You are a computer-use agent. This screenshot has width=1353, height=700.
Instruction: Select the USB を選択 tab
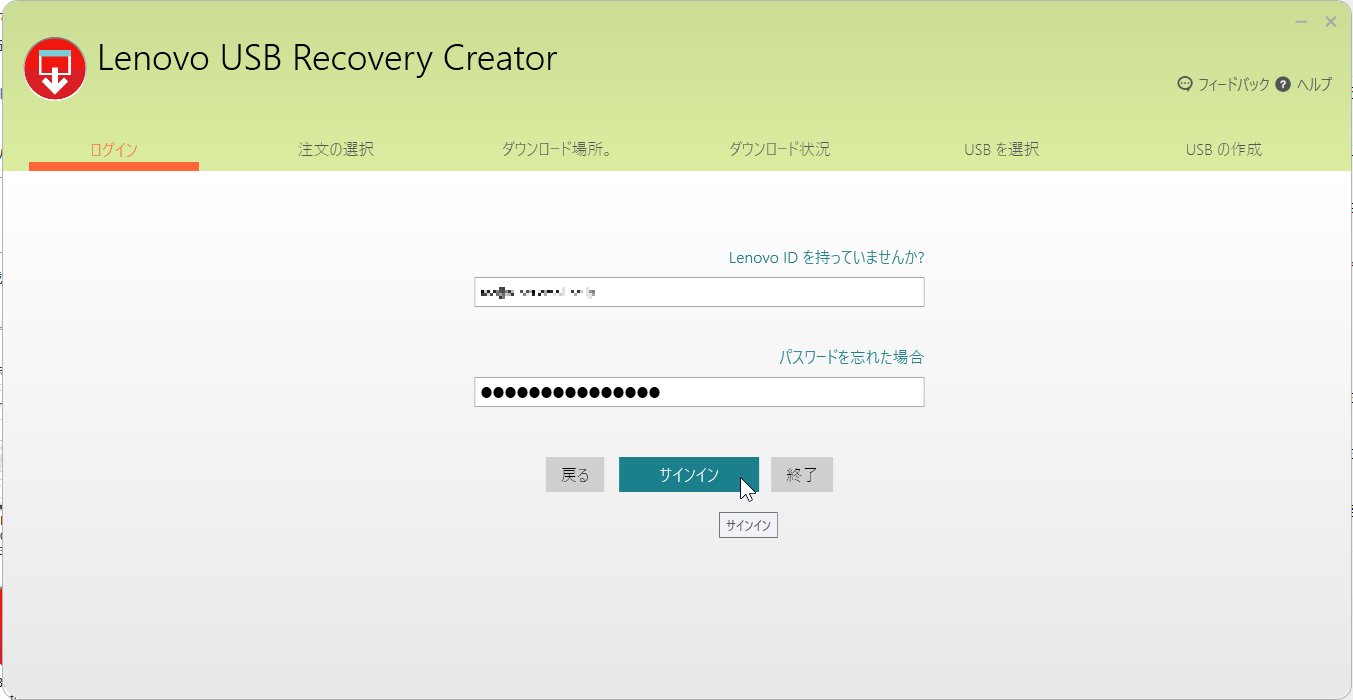(x=1001, y=150)
